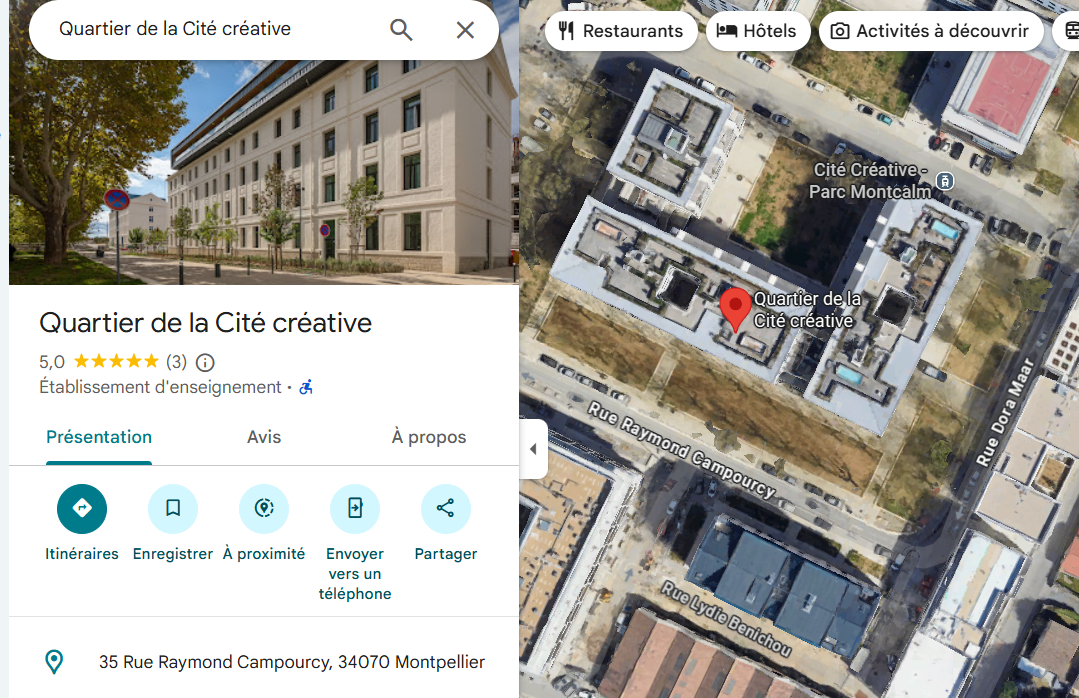This screenshot has height=698, width=1079.
Task: Click the rating info circle icon
Action: click(x=205, y=362)
